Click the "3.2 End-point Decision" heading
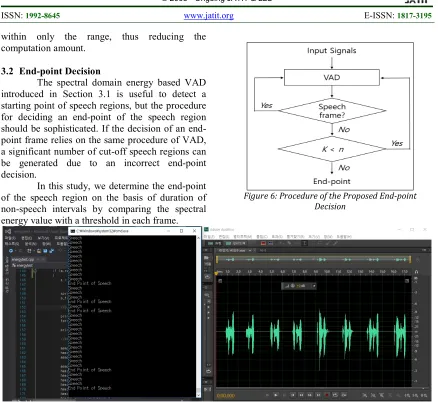 coord(51,71)
